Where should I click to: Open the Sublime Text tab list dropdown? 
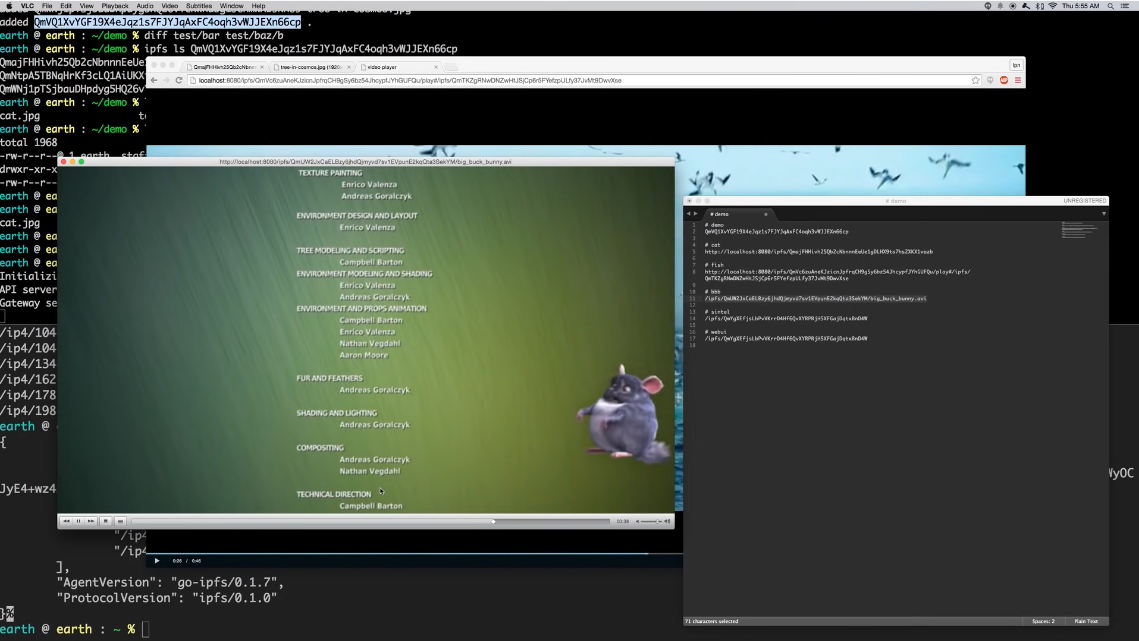[x=1104, y=213]
